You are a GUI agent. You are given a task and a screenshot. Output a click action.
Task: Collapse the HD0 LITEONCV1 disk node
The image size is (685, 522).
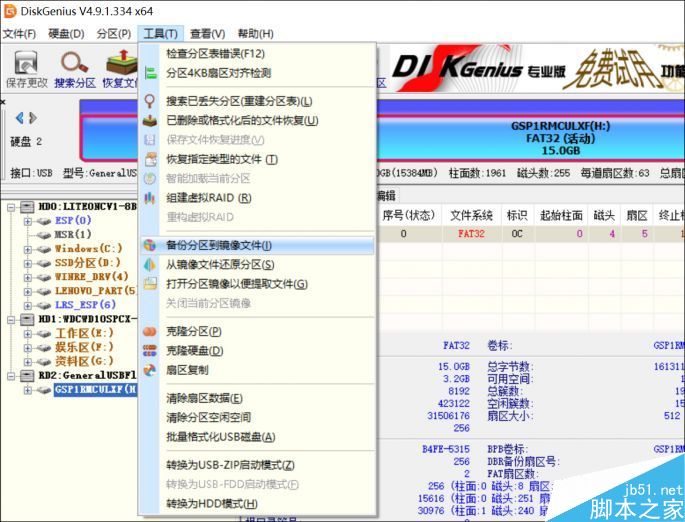coord(11,207)
